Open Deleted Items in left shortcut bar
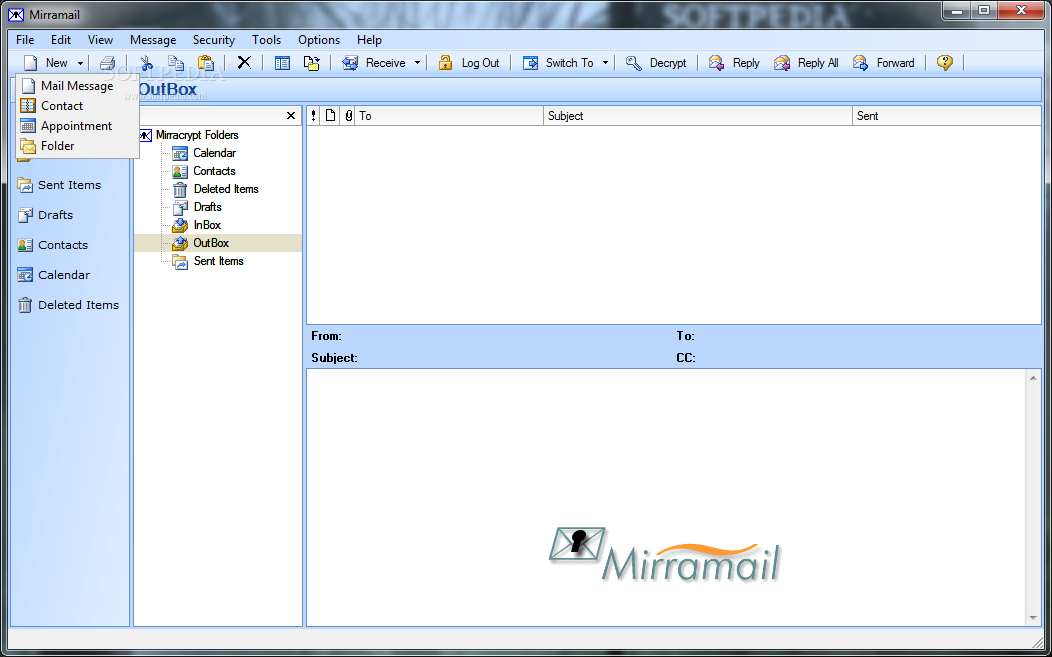This screenshot has height=657, width=1052. click(x=68, y=305)
